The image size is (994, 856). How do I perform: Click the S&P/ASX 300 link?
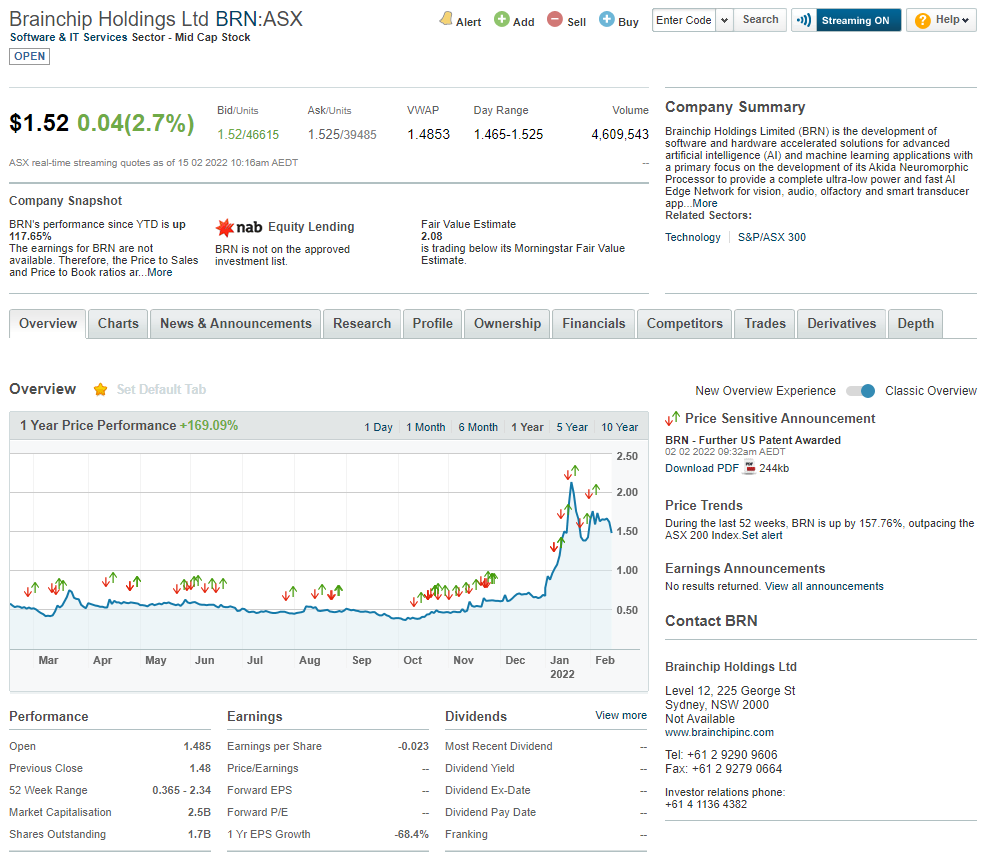(x=771, y=237)
